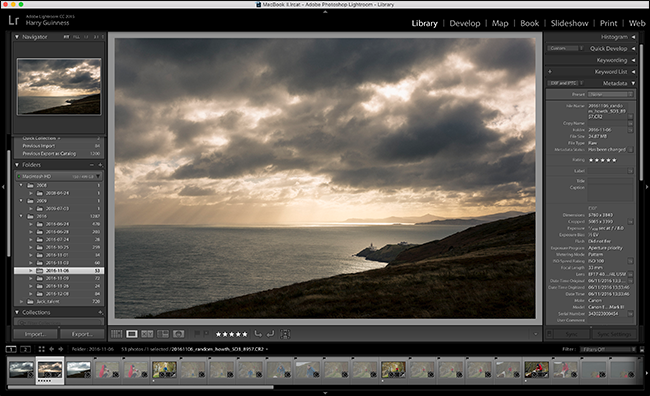Click the Sync Settings button
650x396 pixels.
614,334
